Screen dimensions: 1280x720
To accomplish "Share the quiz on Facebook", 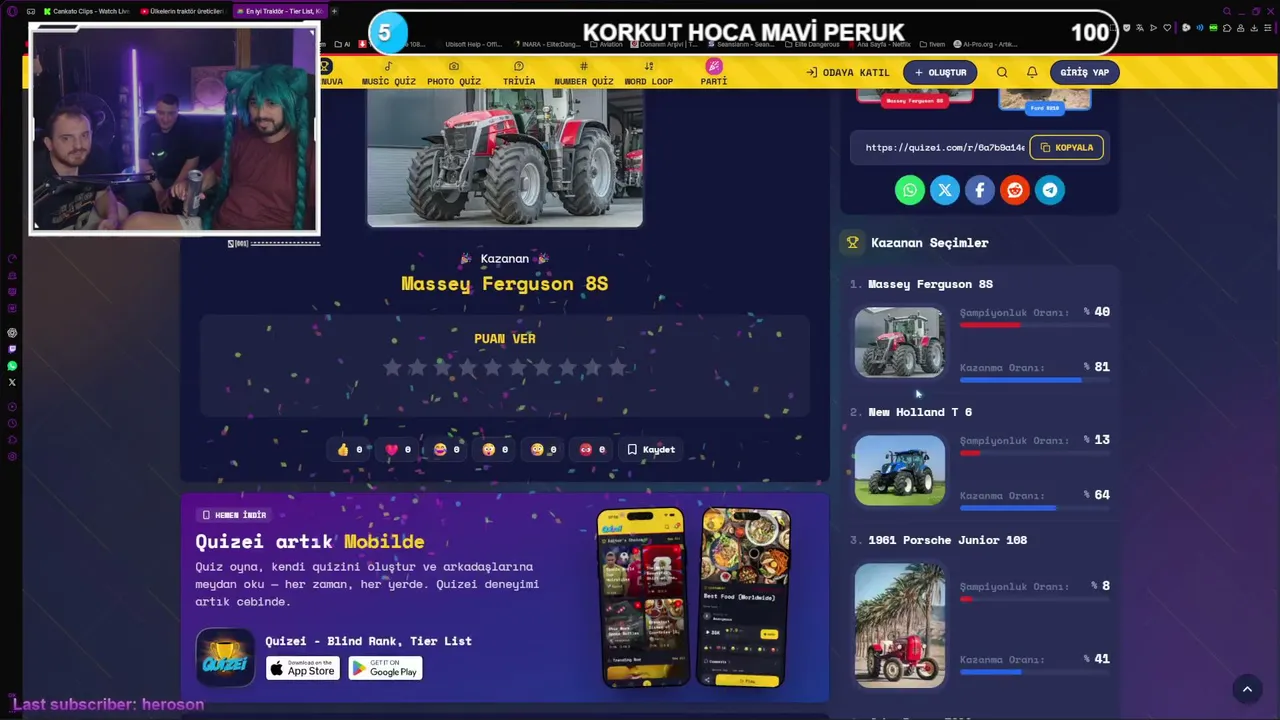I will (x=980, y=190).
